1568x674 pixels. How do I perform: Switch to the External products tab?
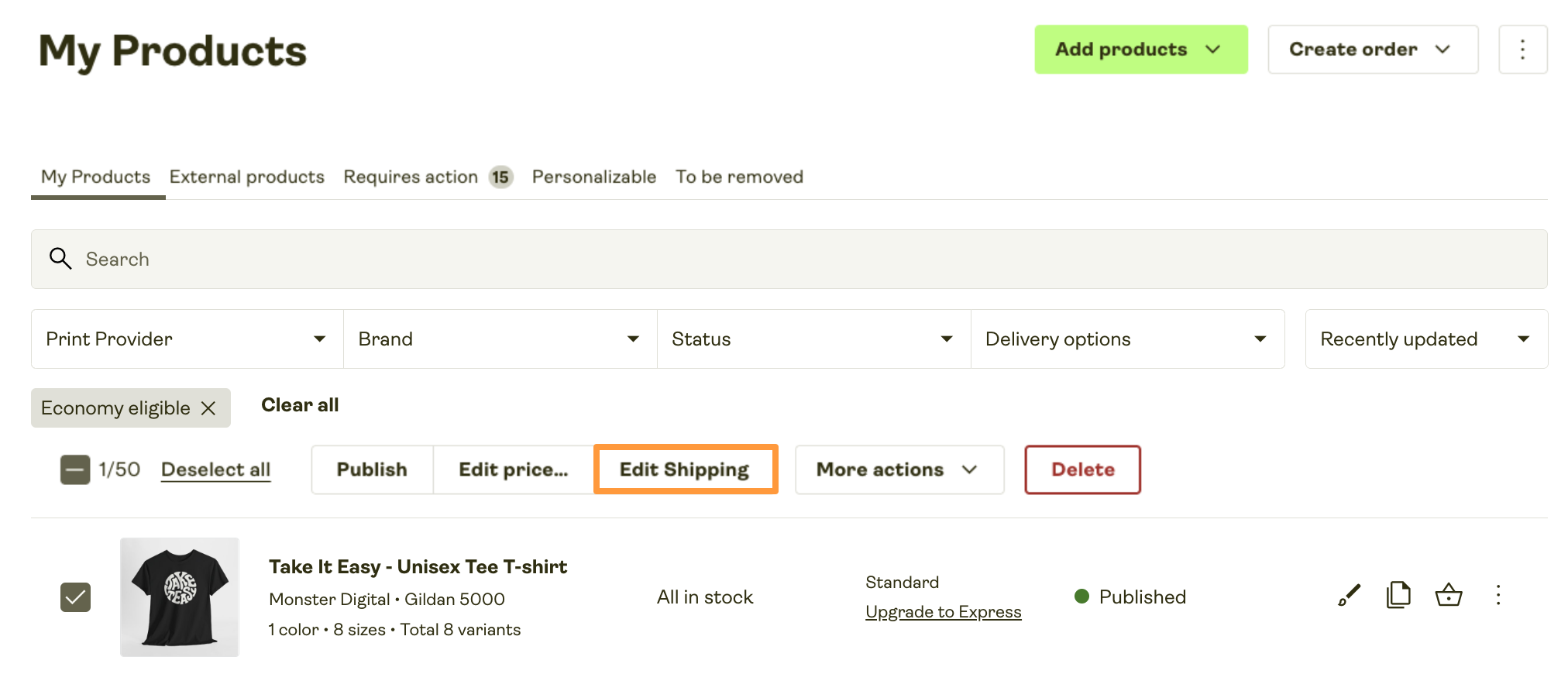click(246, 177)
